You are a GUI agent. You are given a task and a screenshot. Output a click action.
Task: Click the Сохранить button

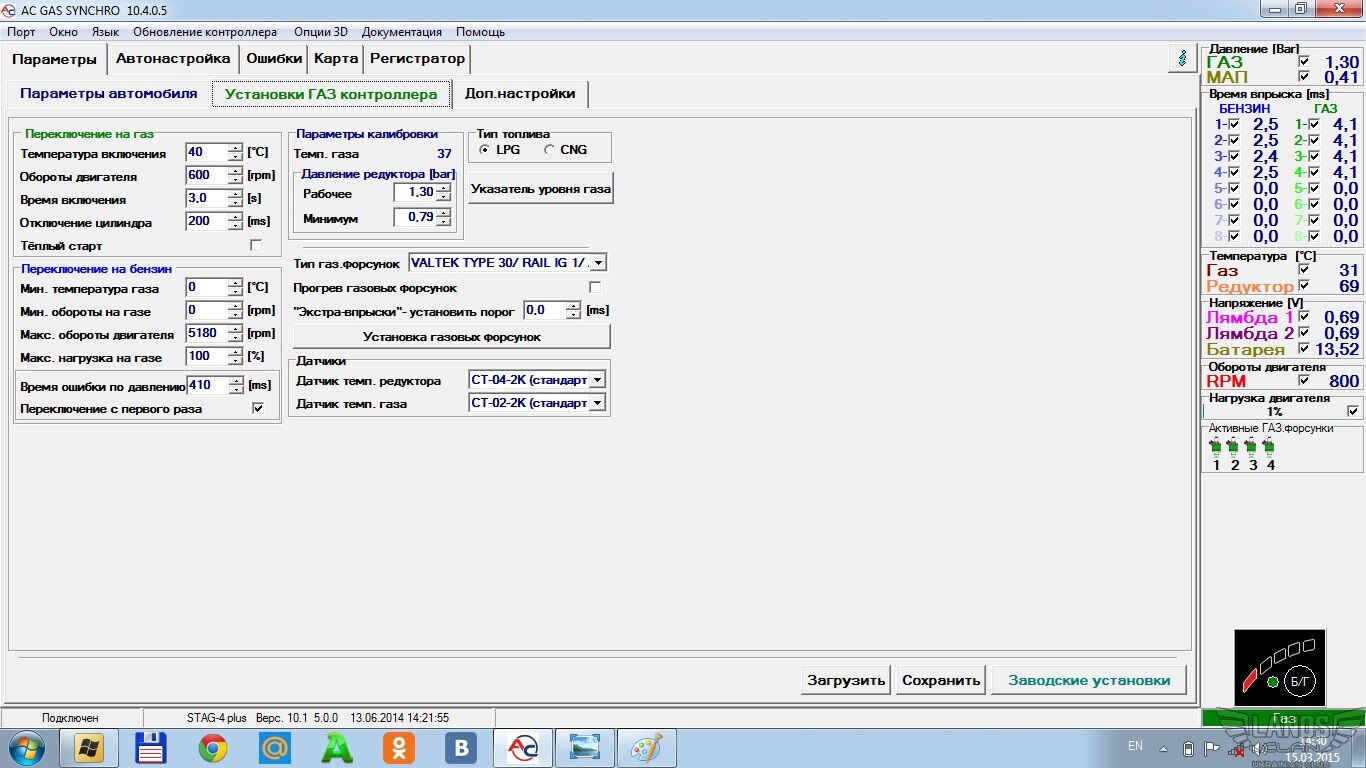click(941, 680)
